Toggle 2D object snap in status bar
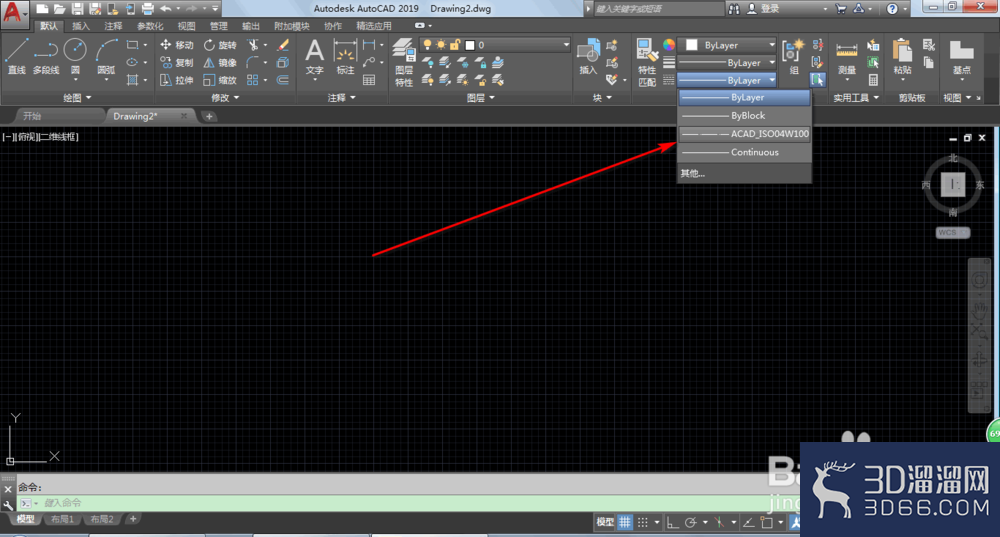Image resolution: width=1000 pixels, height=537 pixels. (x=767, y=522)
